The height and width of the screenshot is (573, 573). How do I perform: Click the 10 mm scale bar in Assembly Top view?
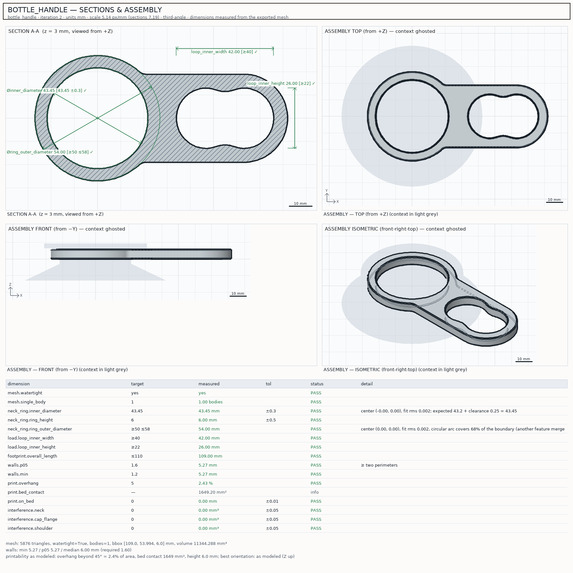(x=554, y=201)
